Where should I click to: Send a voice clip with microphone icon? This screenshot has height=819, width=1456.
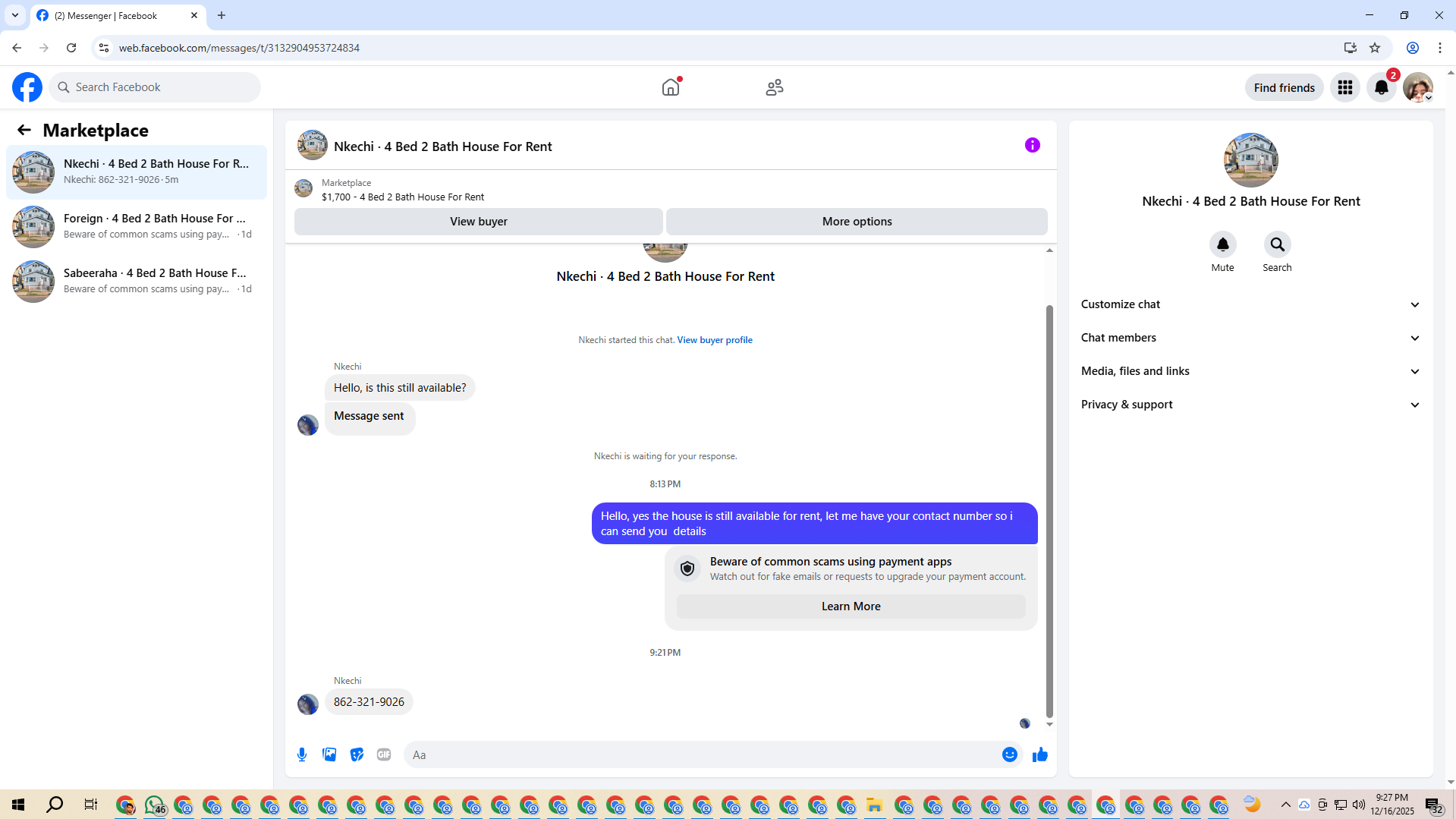click(x=302, y=754)
